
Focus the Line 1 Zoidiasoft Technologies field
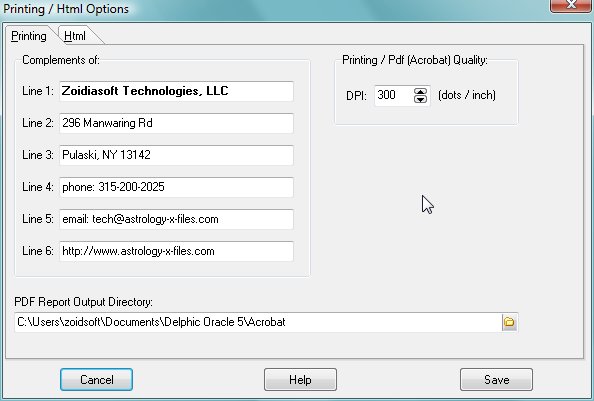tap(176, 91)
